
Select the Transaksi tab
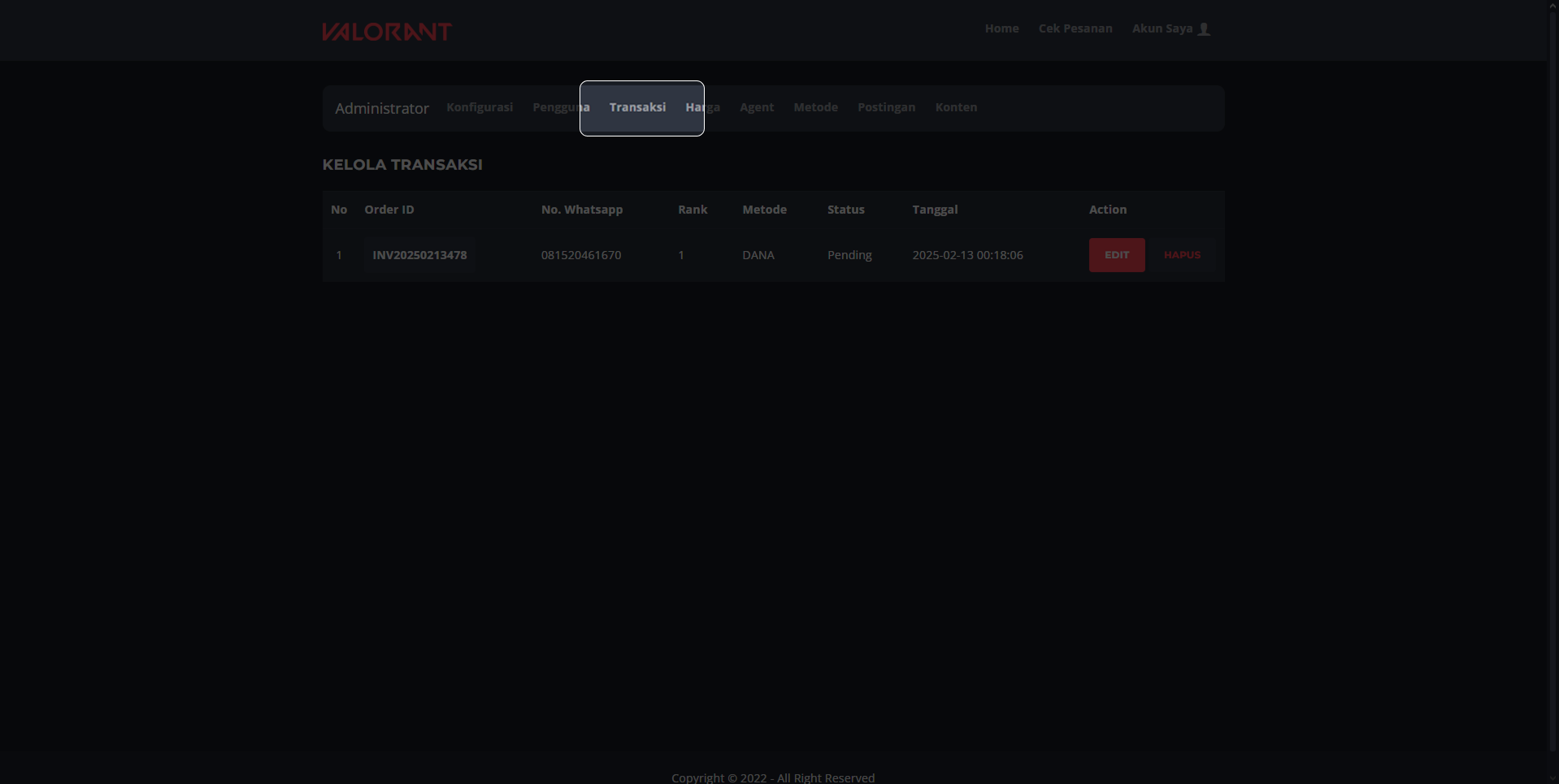[637, 107]
